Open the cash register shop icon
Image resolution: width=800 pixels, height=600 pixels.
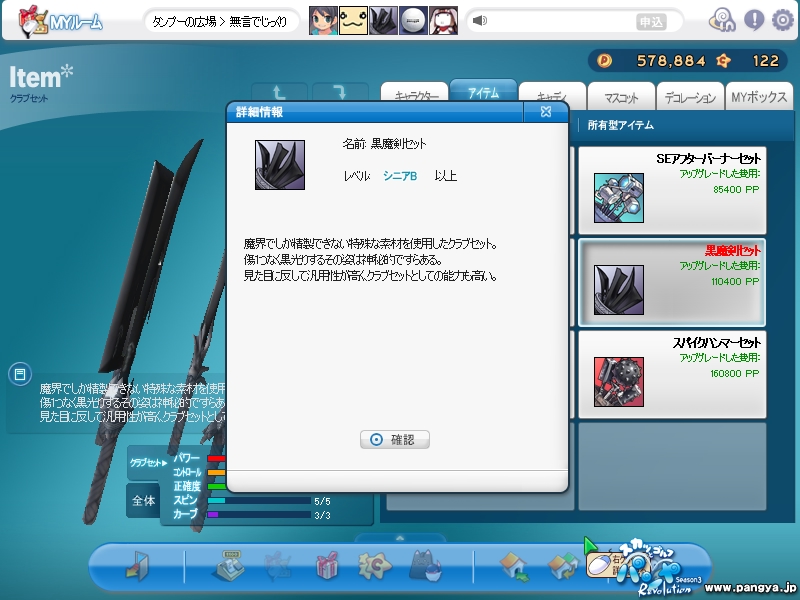click(x=228, y=565)
